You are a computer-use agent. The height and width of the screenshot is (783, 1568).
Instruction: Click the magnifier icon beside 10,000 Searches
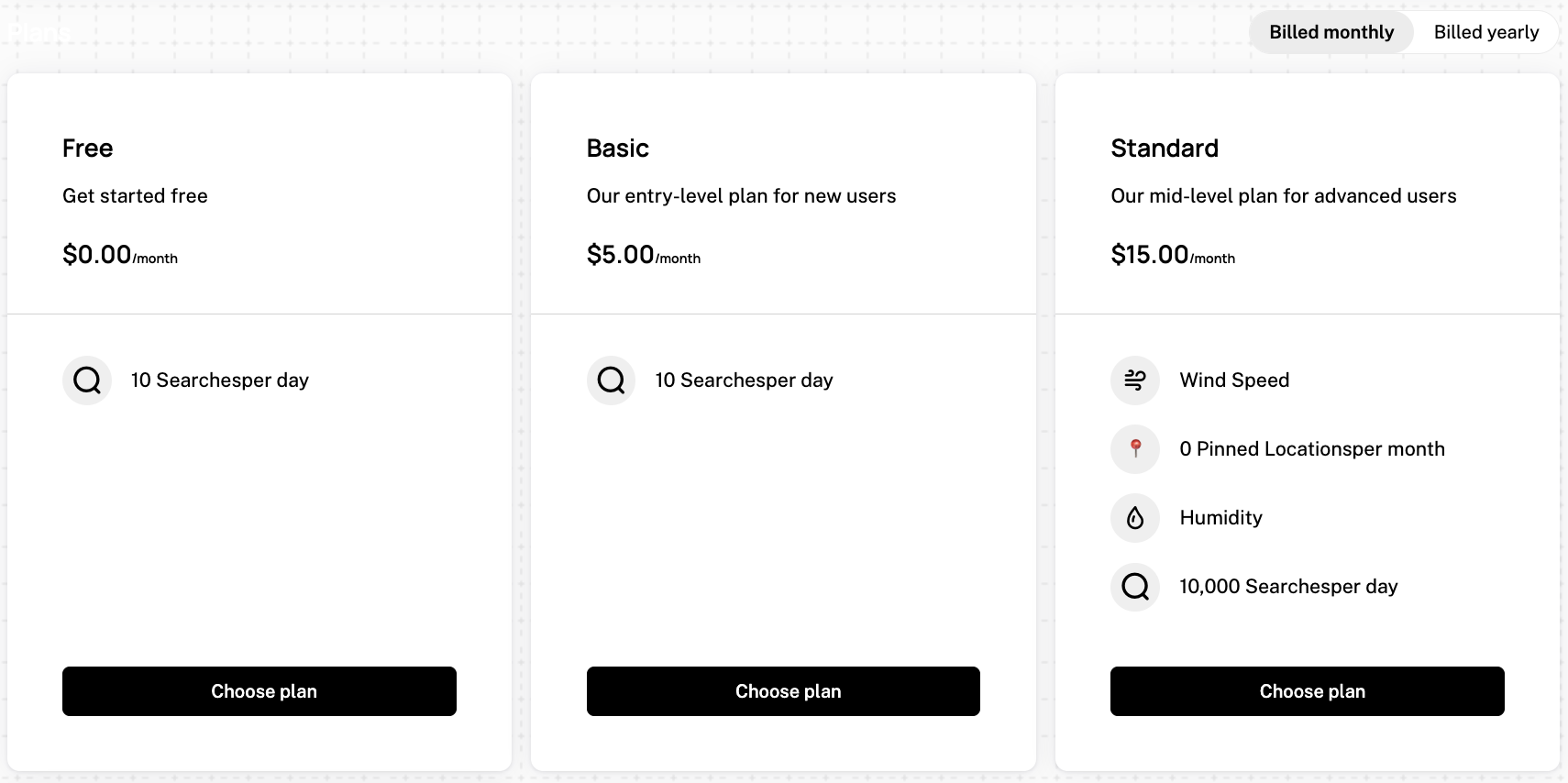coord(1134,587)
